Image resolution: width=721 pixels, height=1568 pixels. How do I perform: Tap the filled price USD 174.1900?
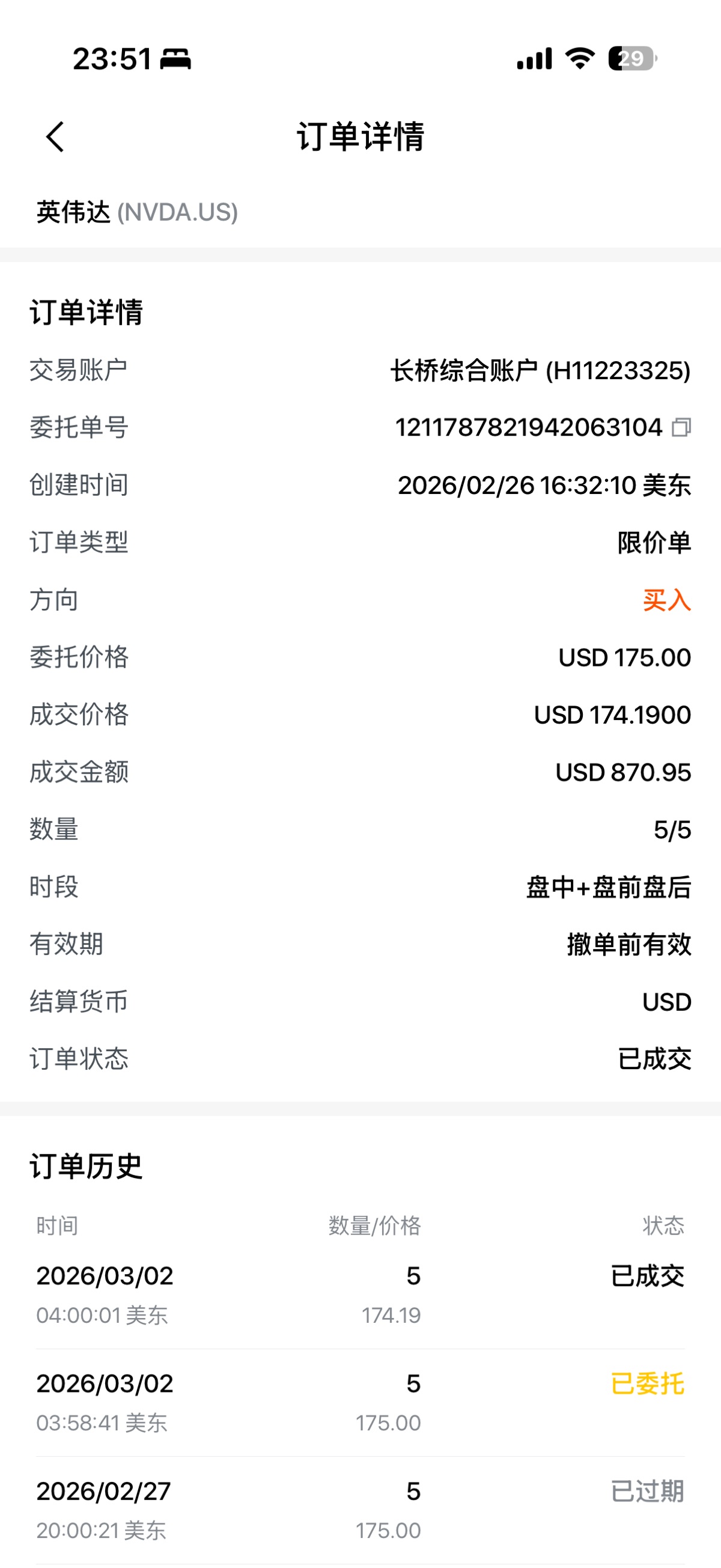coord(612,715)
